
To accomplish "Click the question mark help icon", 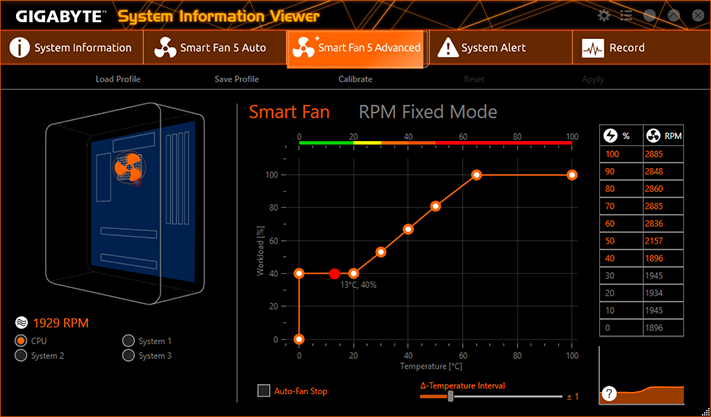I will [x=609, y=394].
